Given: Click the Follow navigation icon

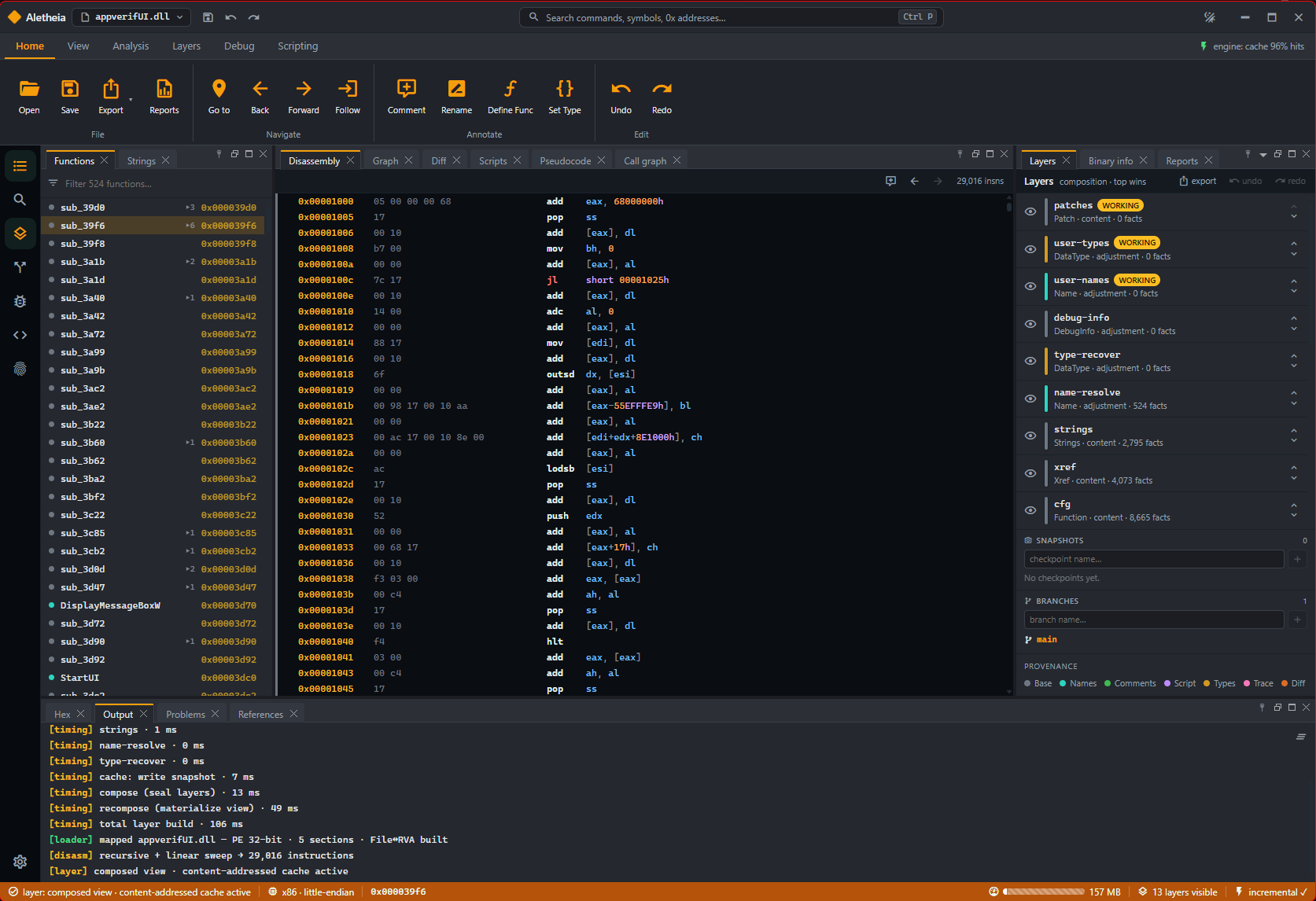Looking at the screenshot, I should coord(347,88).
